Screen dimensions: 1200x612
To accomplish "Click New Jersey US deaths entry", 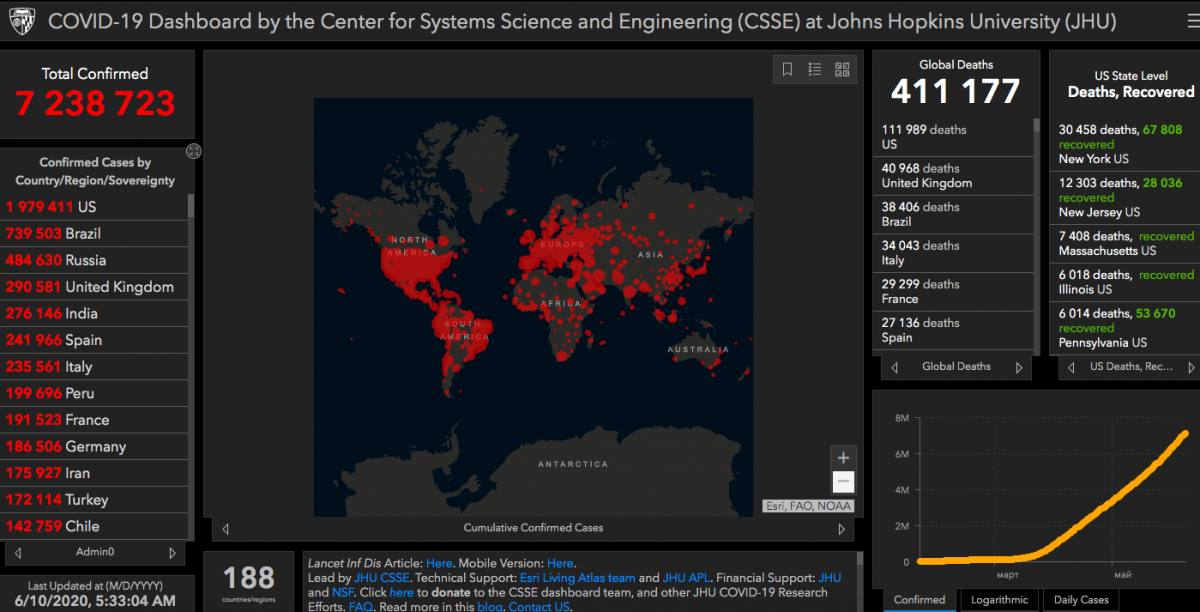I will coord(1126,198).
